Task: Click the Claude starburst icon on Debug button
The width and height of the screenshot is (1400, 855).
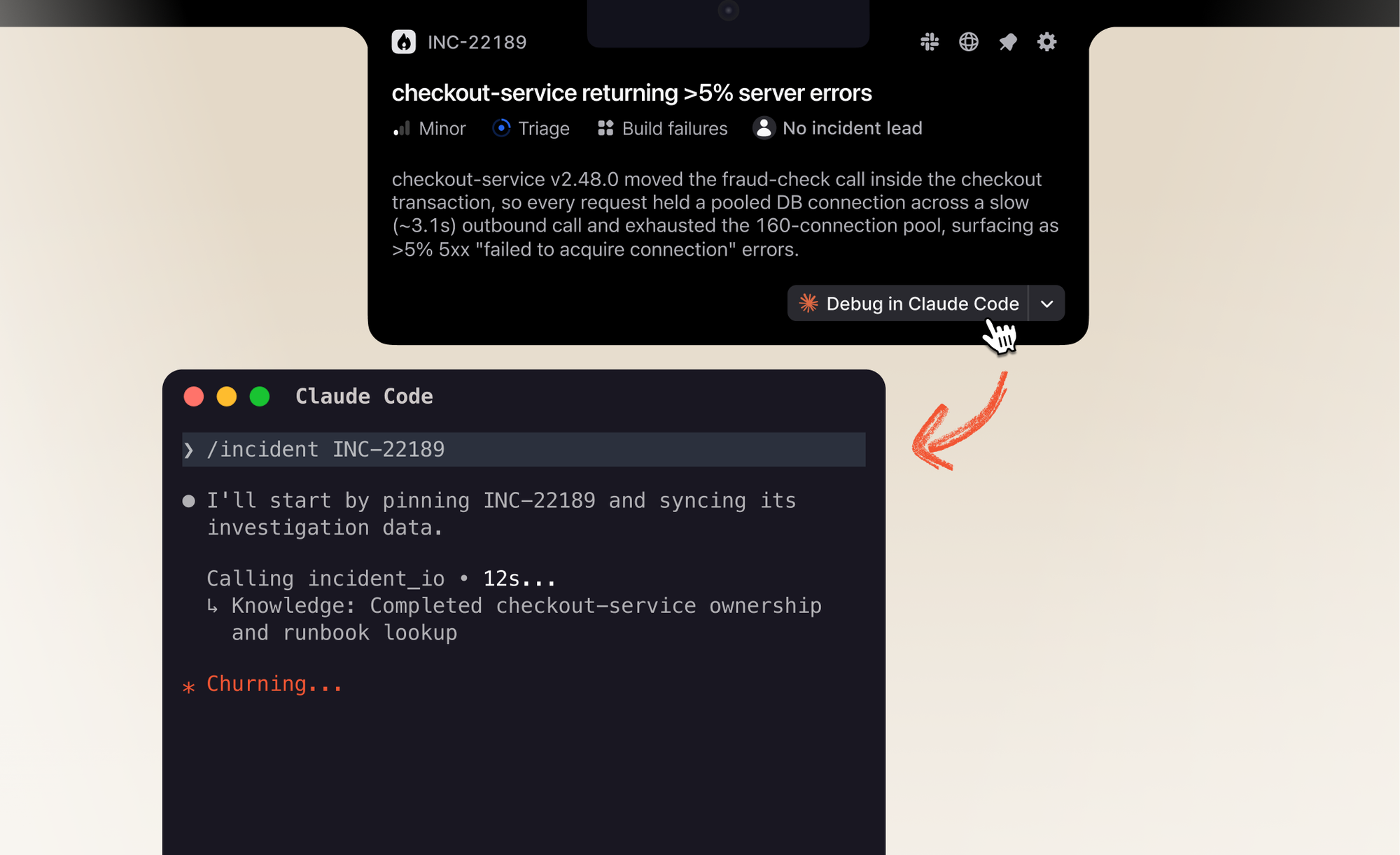Action: (x=808, y=303)
